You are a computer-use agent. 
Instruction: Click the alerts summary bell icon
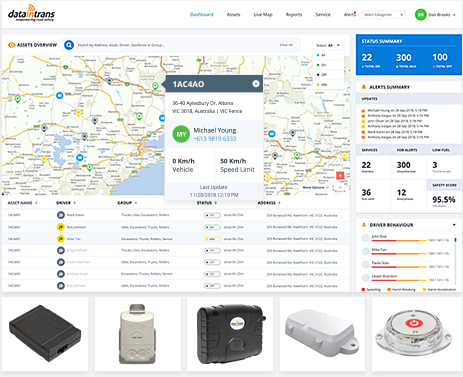[x=364, y=87]
